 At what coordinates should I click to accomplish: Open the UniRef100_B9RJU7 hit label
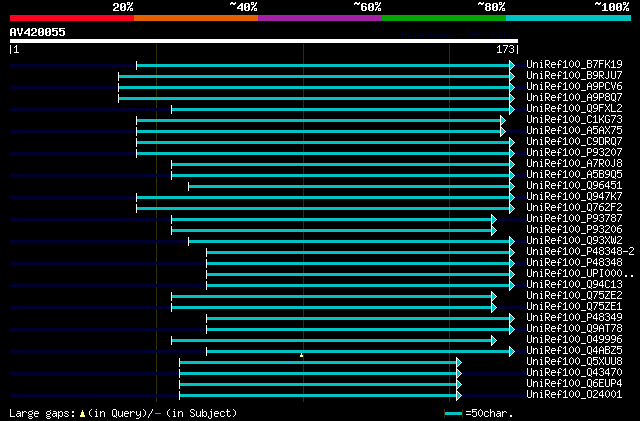(574, 76)
